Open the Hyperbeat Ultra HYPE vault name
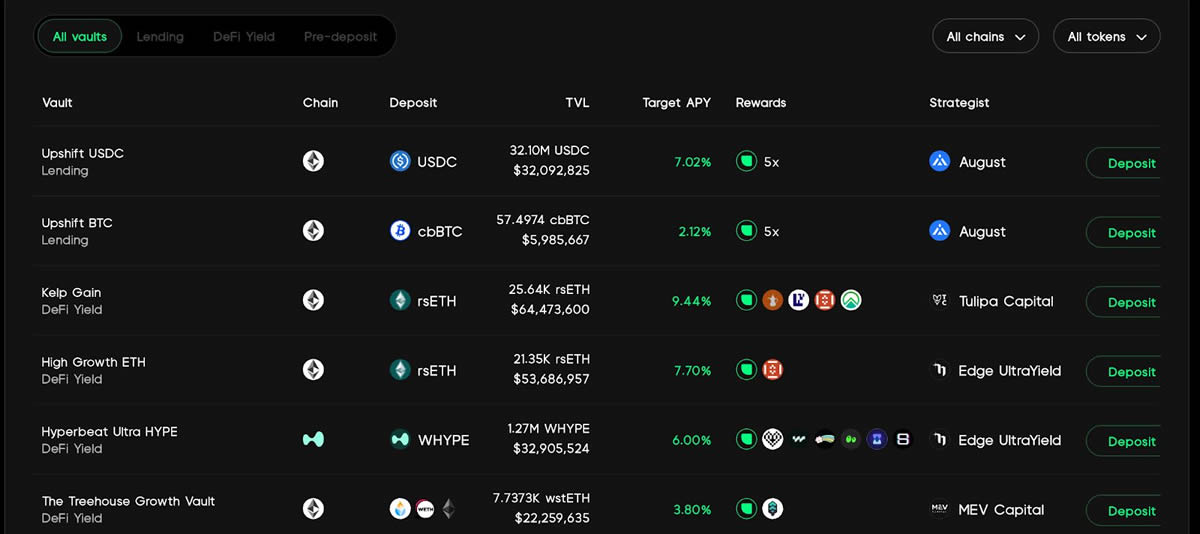The image size is (1200, 534). point(109,431)
